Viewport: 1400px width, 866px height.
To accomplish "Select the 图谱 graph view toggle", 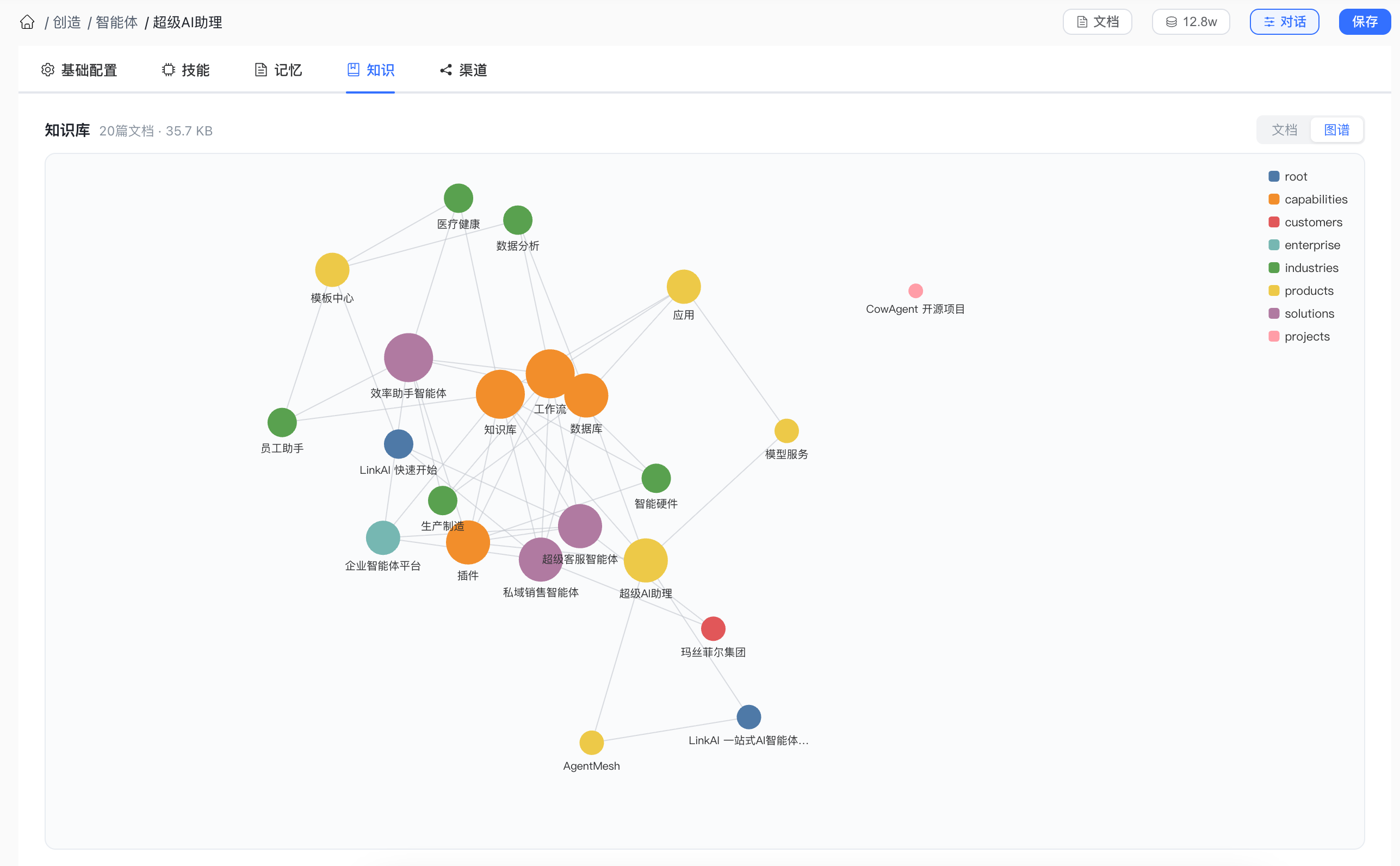I will coord(1336,130).
